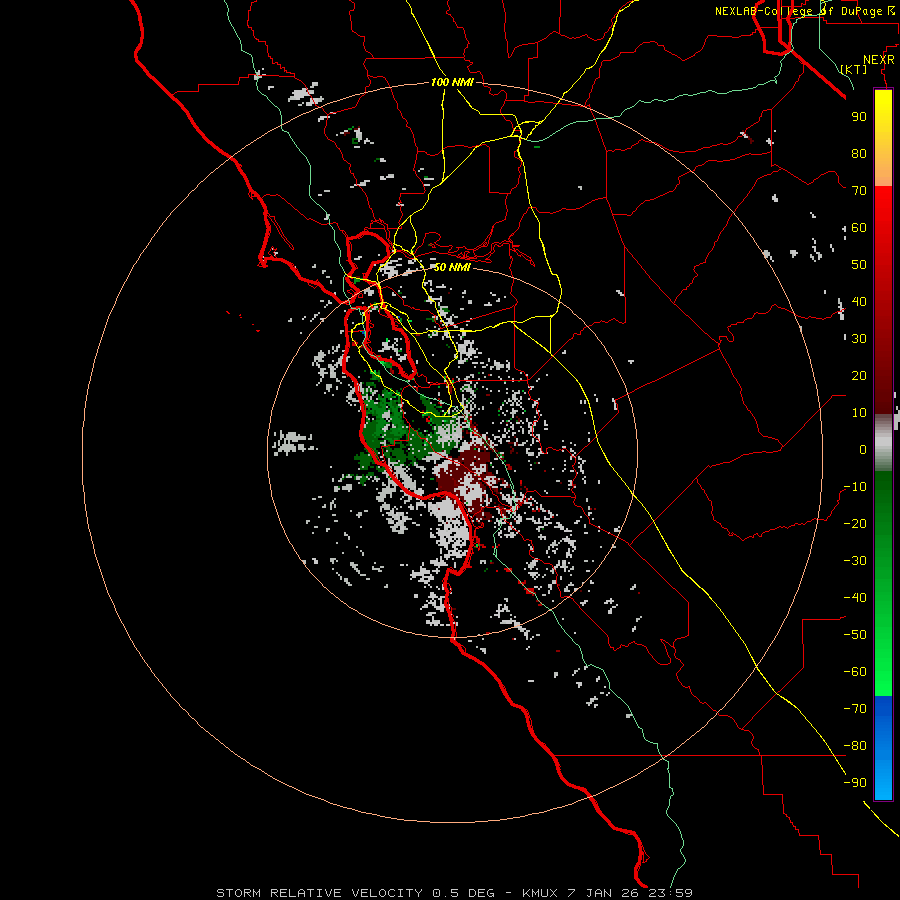Click the "50 NMI" range ring label
Screen dimensions: 900x900
pyautogui.click(x=452, y=267)
